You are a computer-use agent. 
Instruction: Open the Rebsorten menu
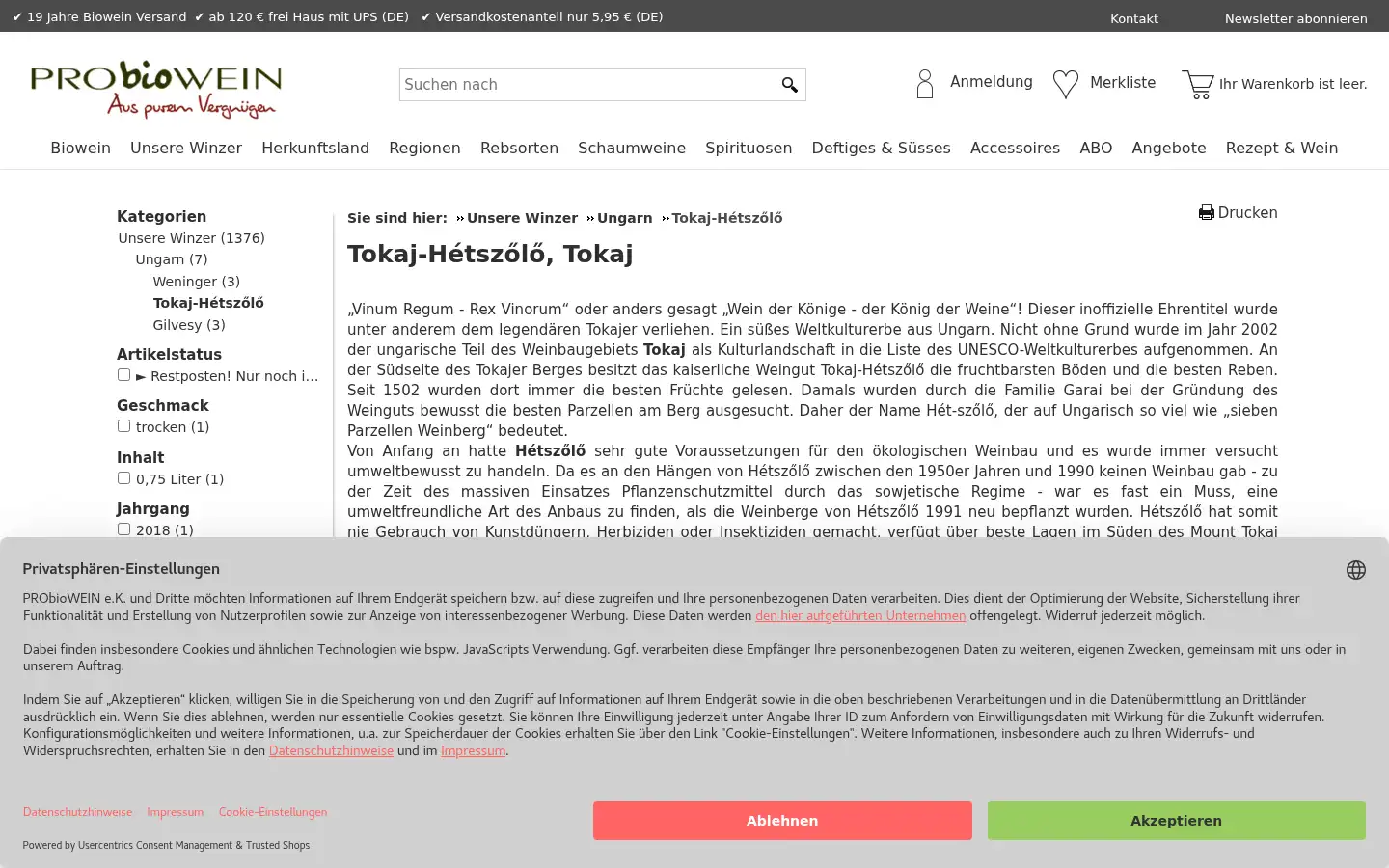tap(519, 148)
